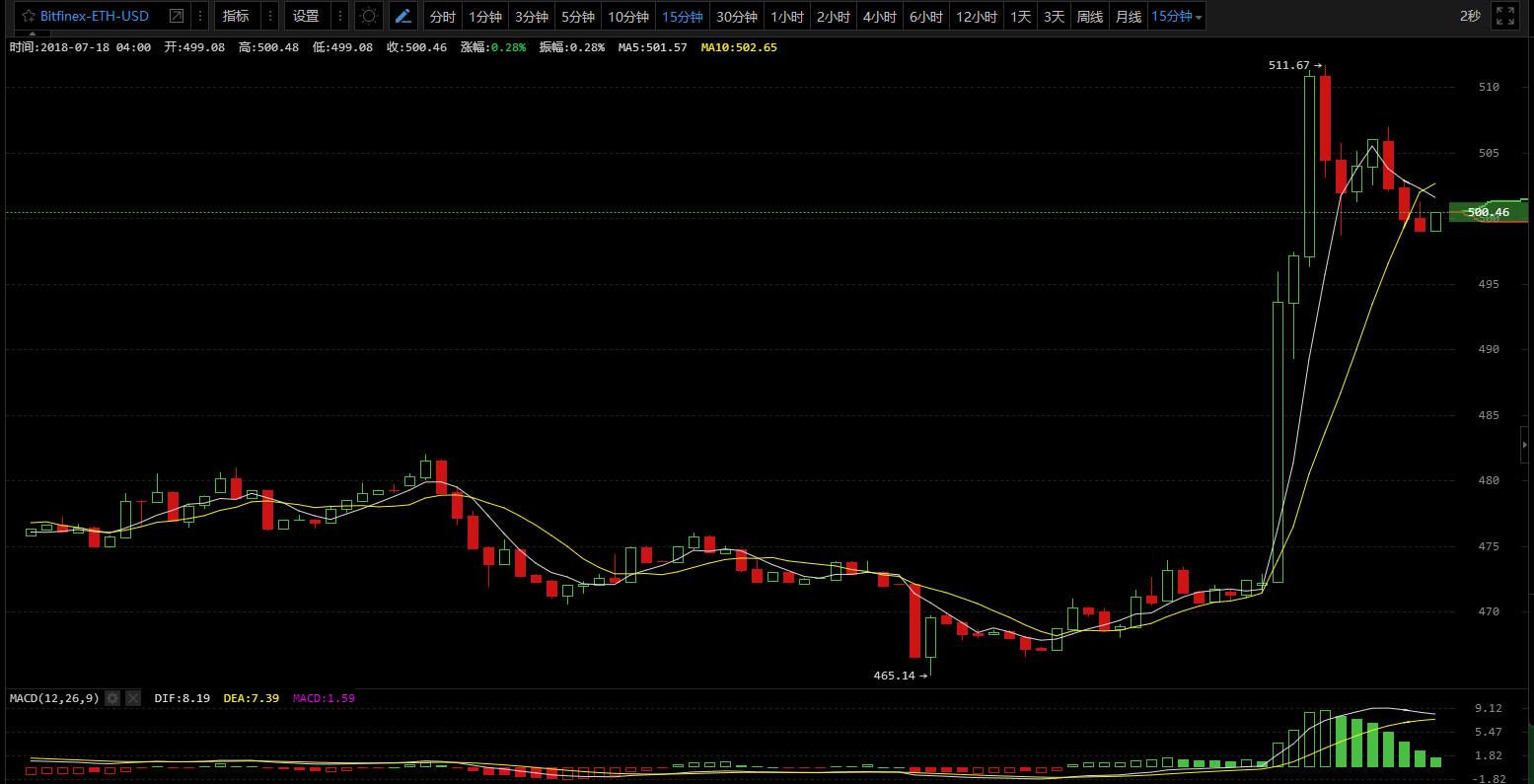Select the 1小时 interval
The image size is (1534, 784).
(x=787, y=16)
